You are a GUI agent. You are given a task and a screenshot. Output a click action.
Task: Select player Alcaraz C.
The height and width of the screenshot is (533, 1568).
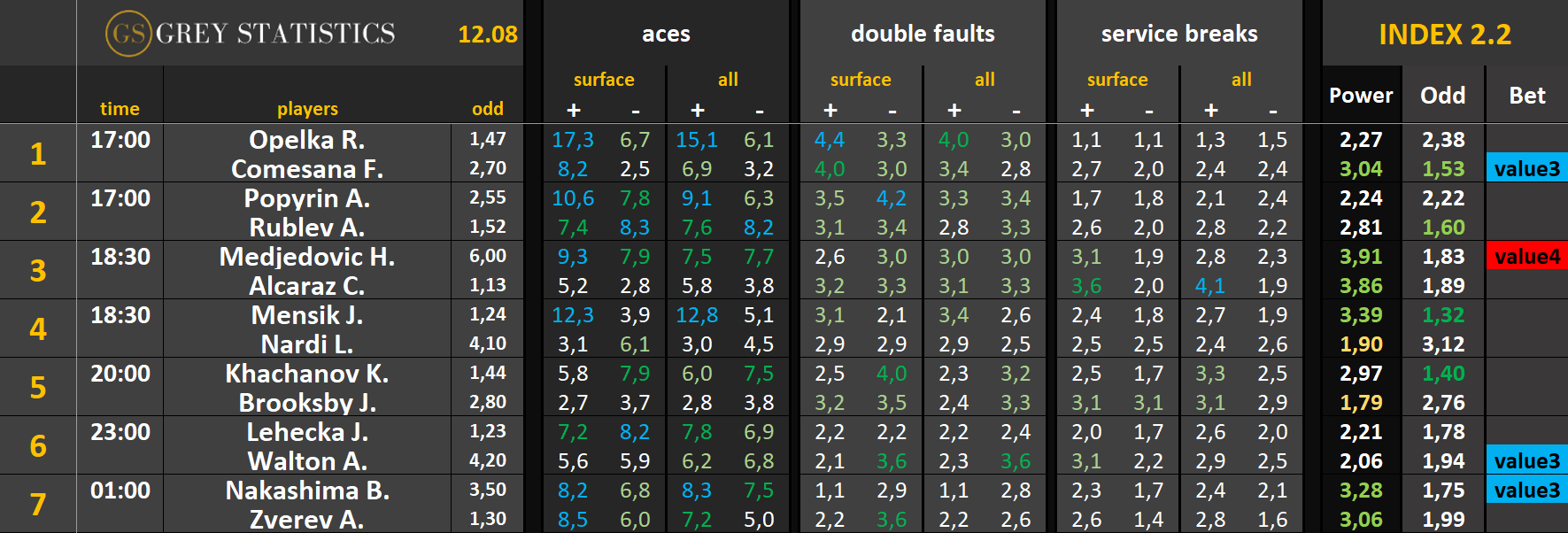click(x=307, y=286)
